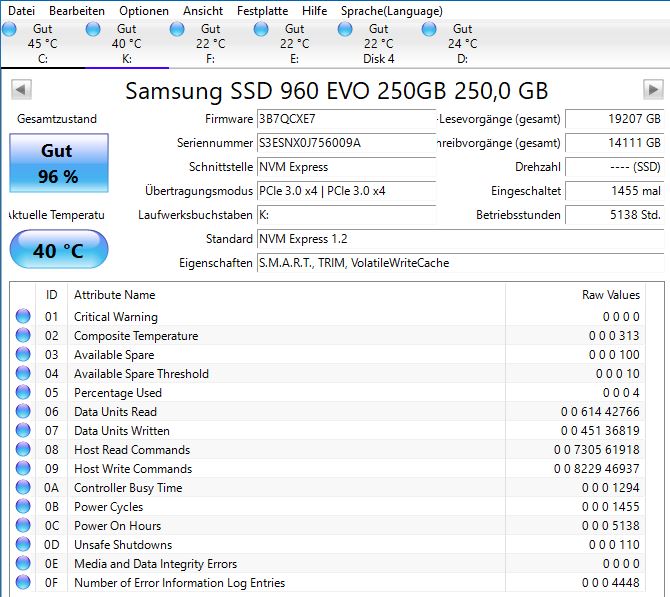This screenshot has height=597, width=670.
Task: Click the Raw Values column header
Action: [x=611, y=295]
